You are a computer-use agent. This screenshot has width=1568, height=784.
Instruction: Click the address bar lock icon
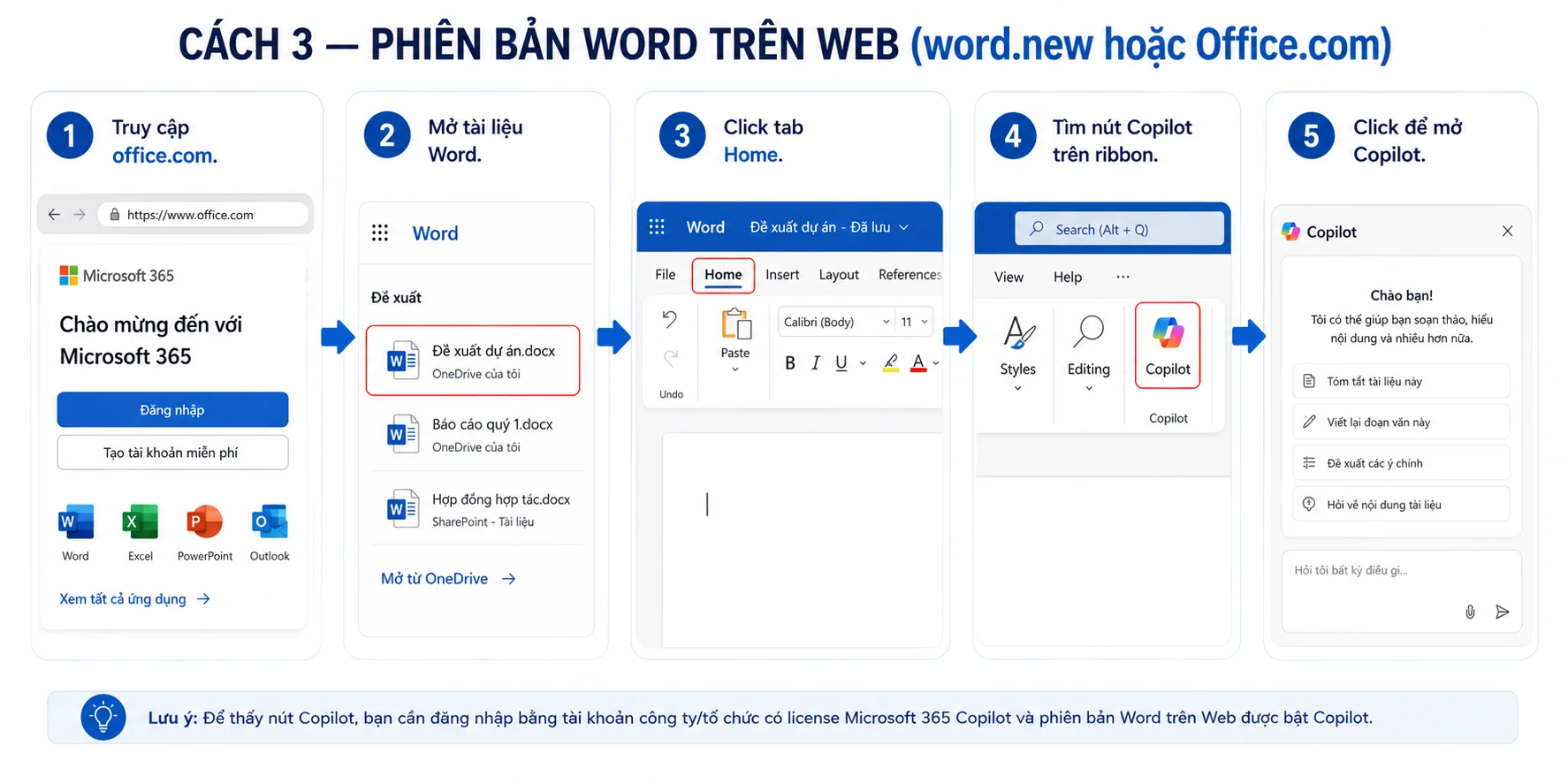[114, 215]
